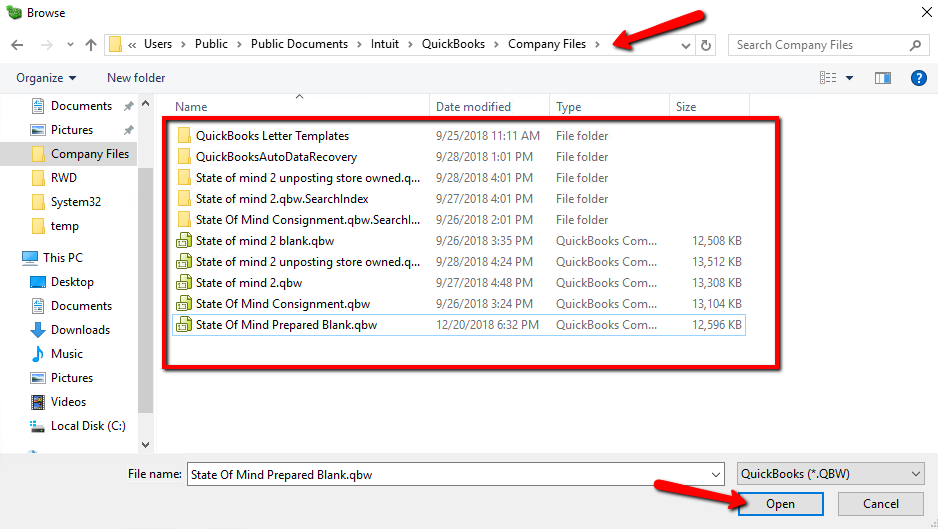Open the QuickBooks (*.QBW) file type dropdown
Image resolution: width=938 pixels, height=529 pixels.
tap(830, 474)
